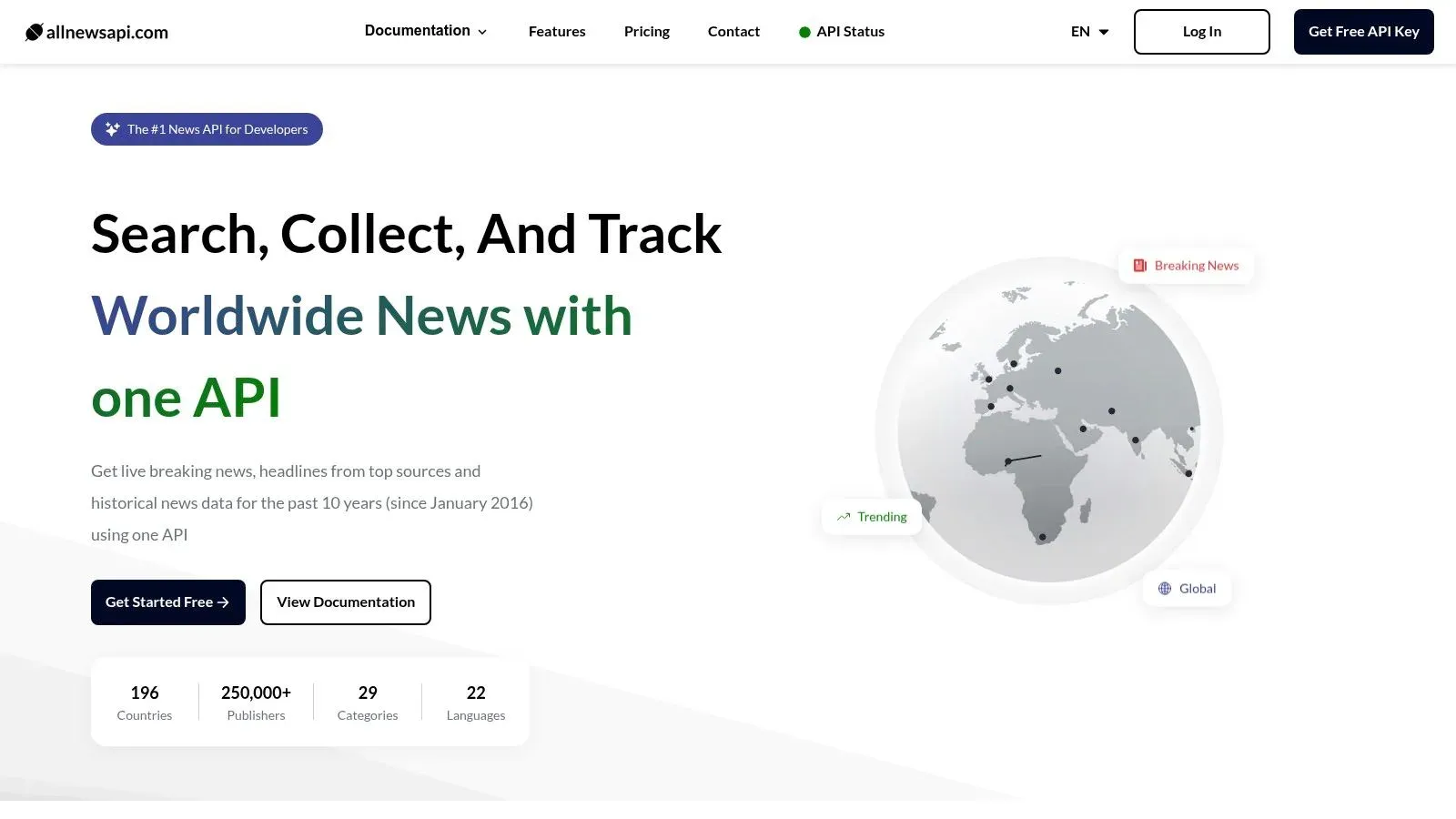Click the allnewsapi.com brand name
The width and height of the screenshot is (1456, 819).
[107, 33]
